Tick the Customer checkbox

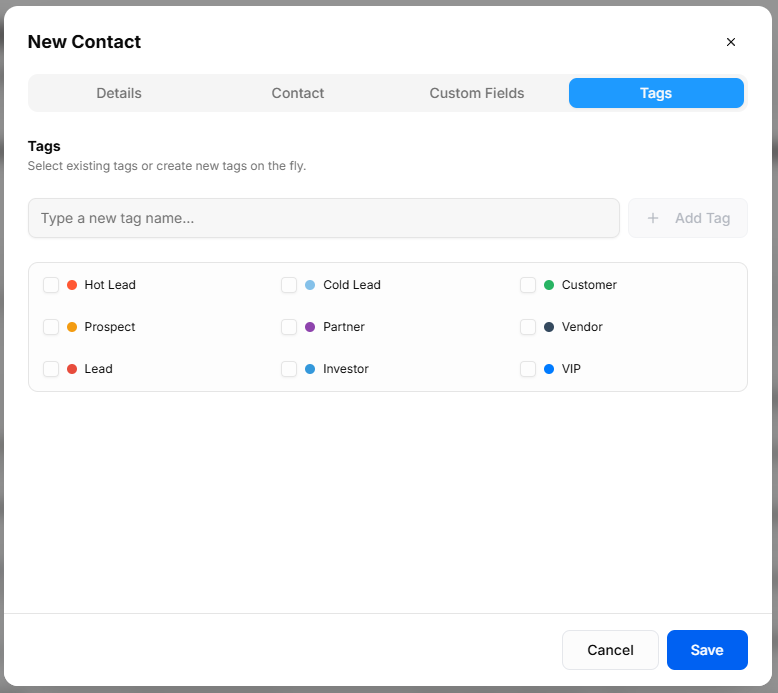click(528, 285)
